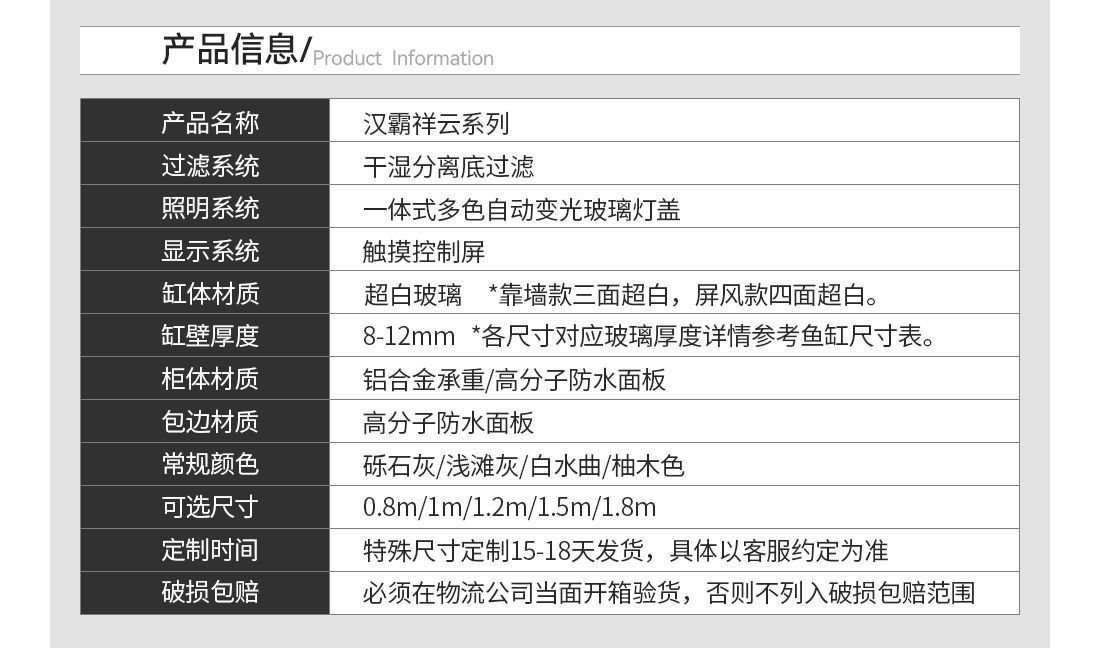1100x648 pixels.
Task: Select the 产品名称 label cell
Action: 210,123
